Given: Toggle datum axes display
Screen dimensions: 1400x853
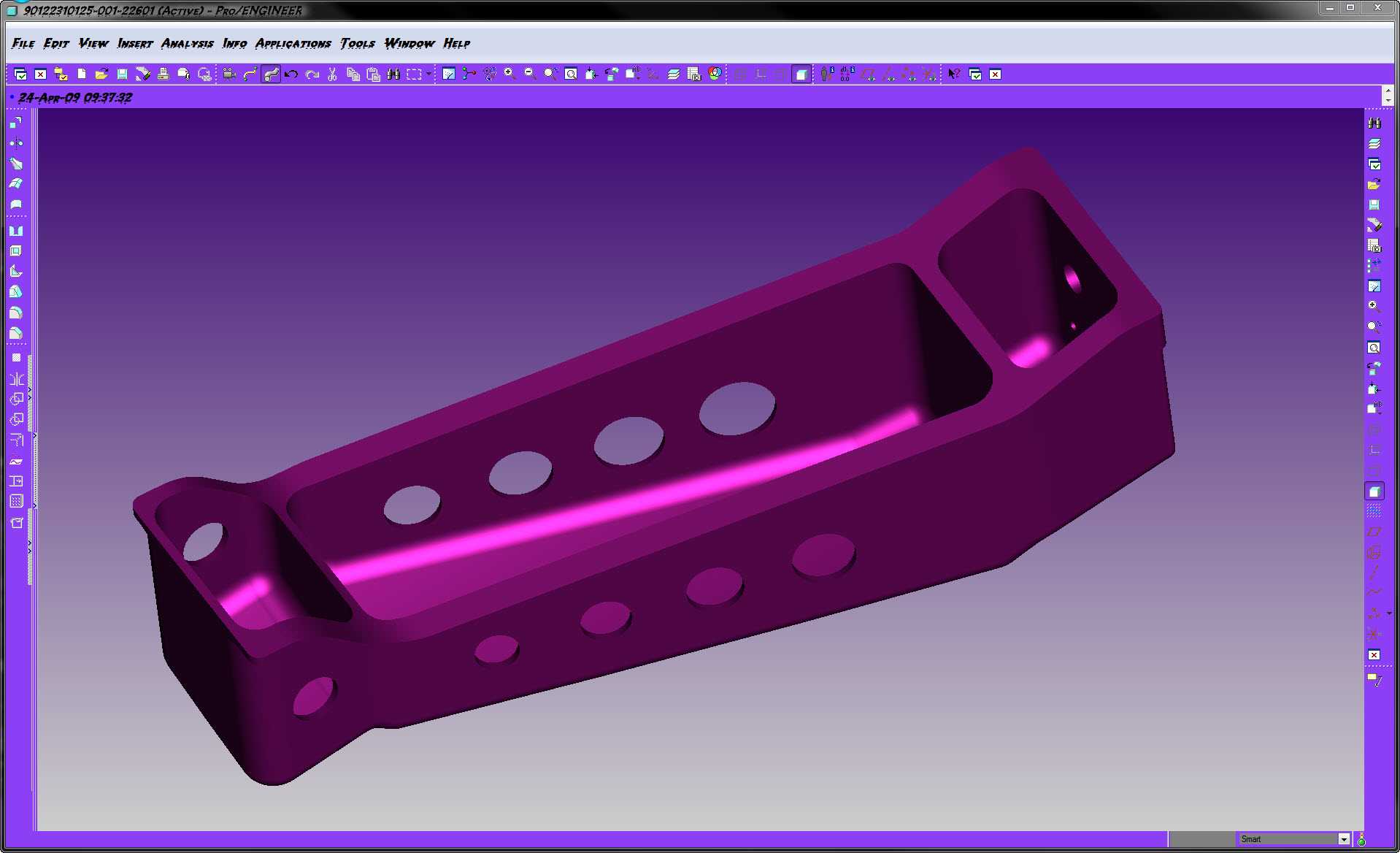Looking at the screenshot, I should click(888, 74).
